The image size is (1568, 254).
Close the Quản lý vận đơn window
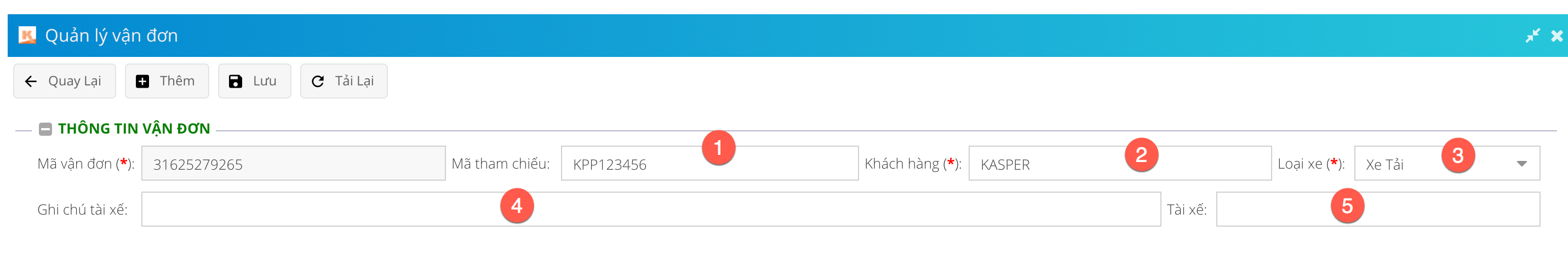pos(1556,36)
